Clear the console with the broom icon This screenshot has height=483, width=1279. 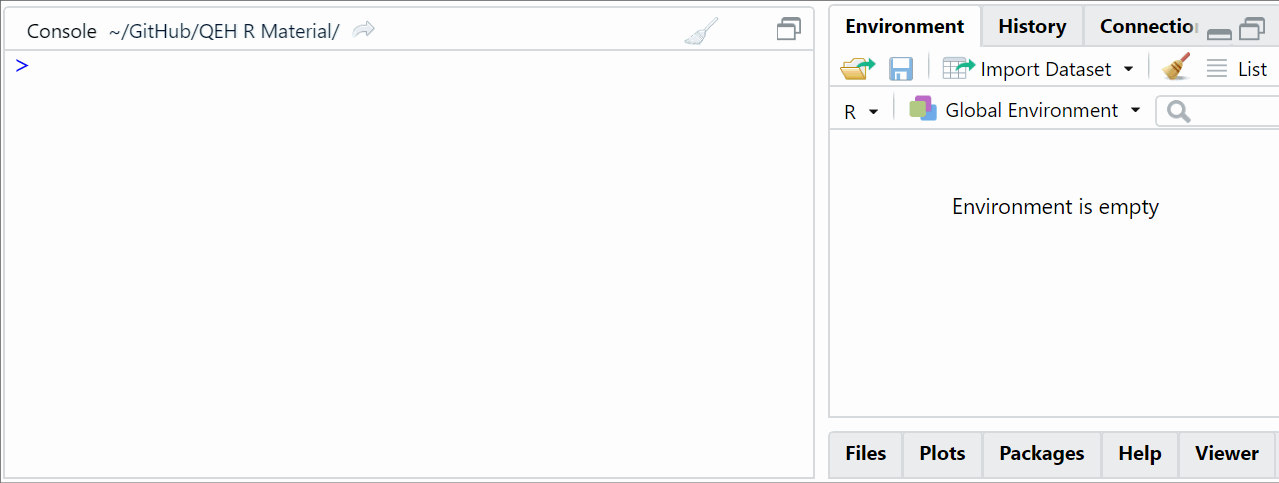point(701,32)
